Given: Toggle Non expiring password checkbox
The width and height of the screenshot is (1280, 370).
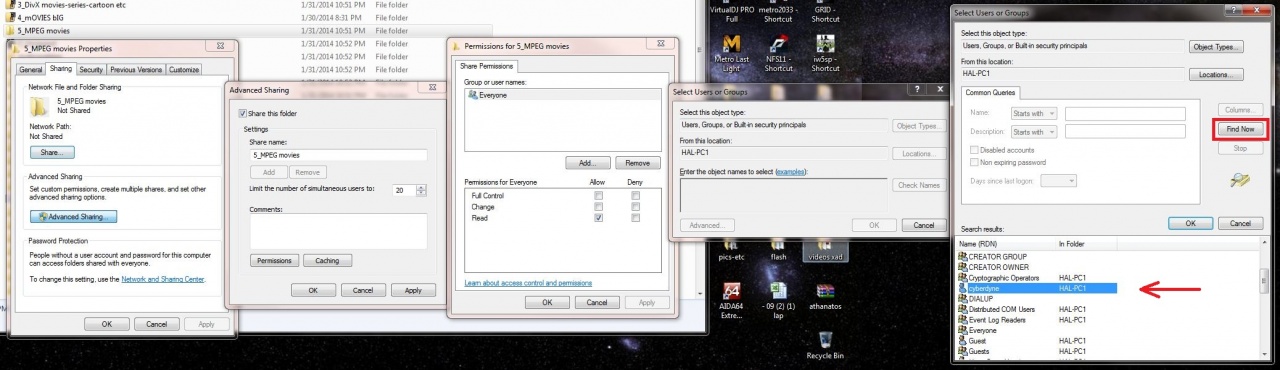Looking at the screenshot, I should coord(975,162).
